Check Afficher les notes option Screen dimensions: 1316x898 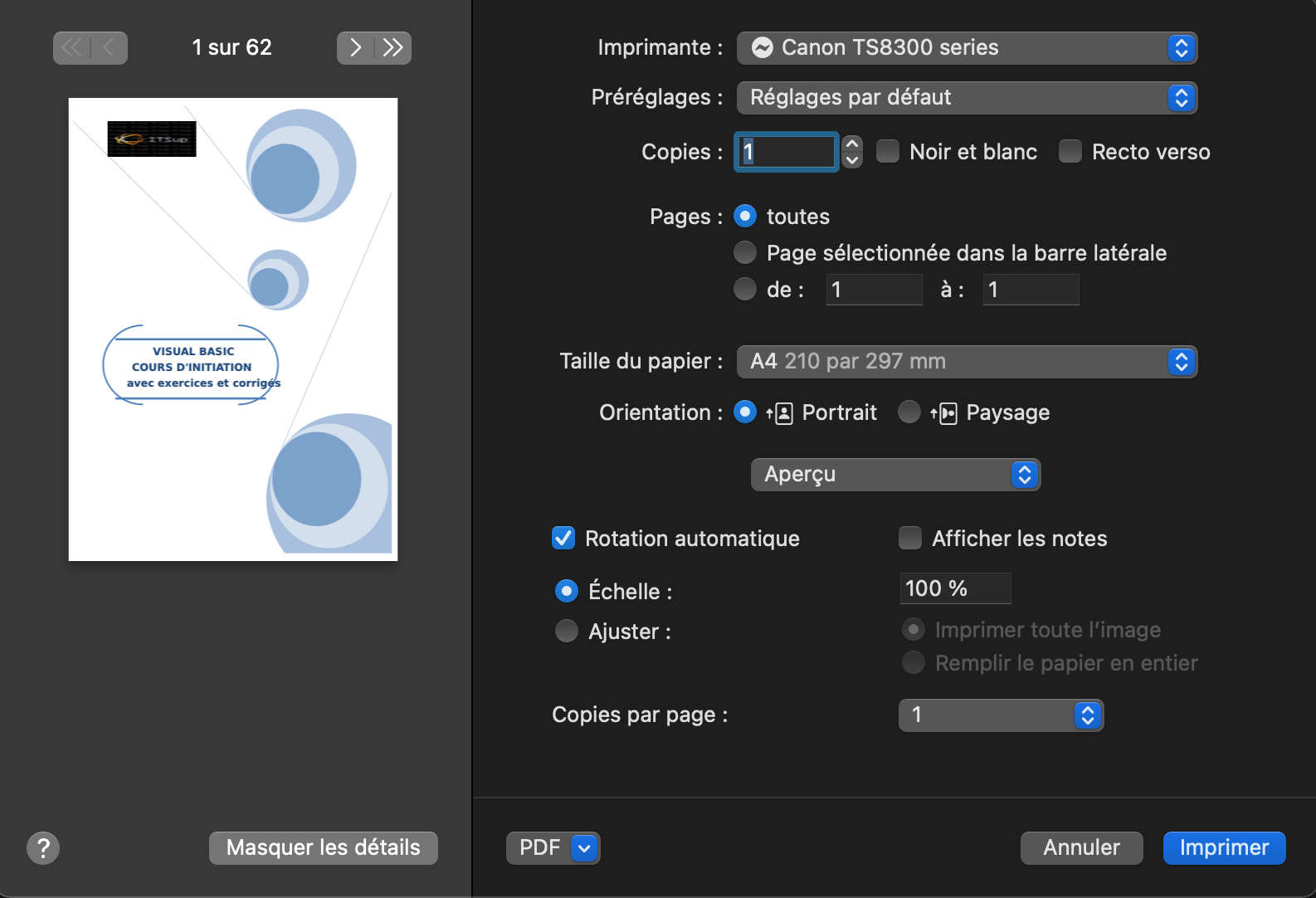coord(910,538)
